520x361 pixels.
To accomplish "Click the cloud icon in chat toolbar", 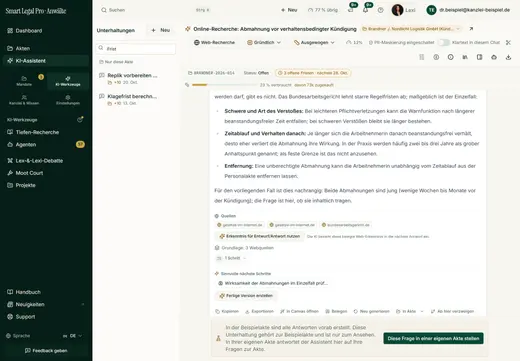I will [x=494, y=57].
